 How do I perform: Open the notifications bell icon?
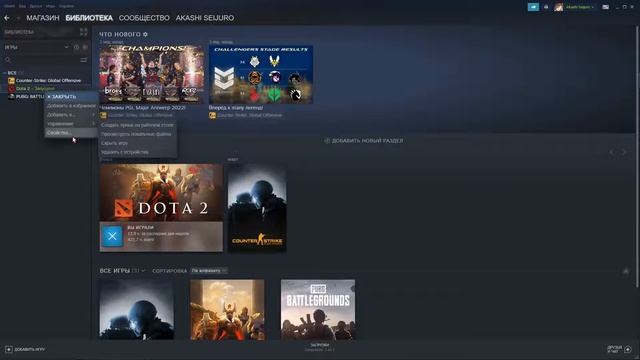(x=546, y=7)
